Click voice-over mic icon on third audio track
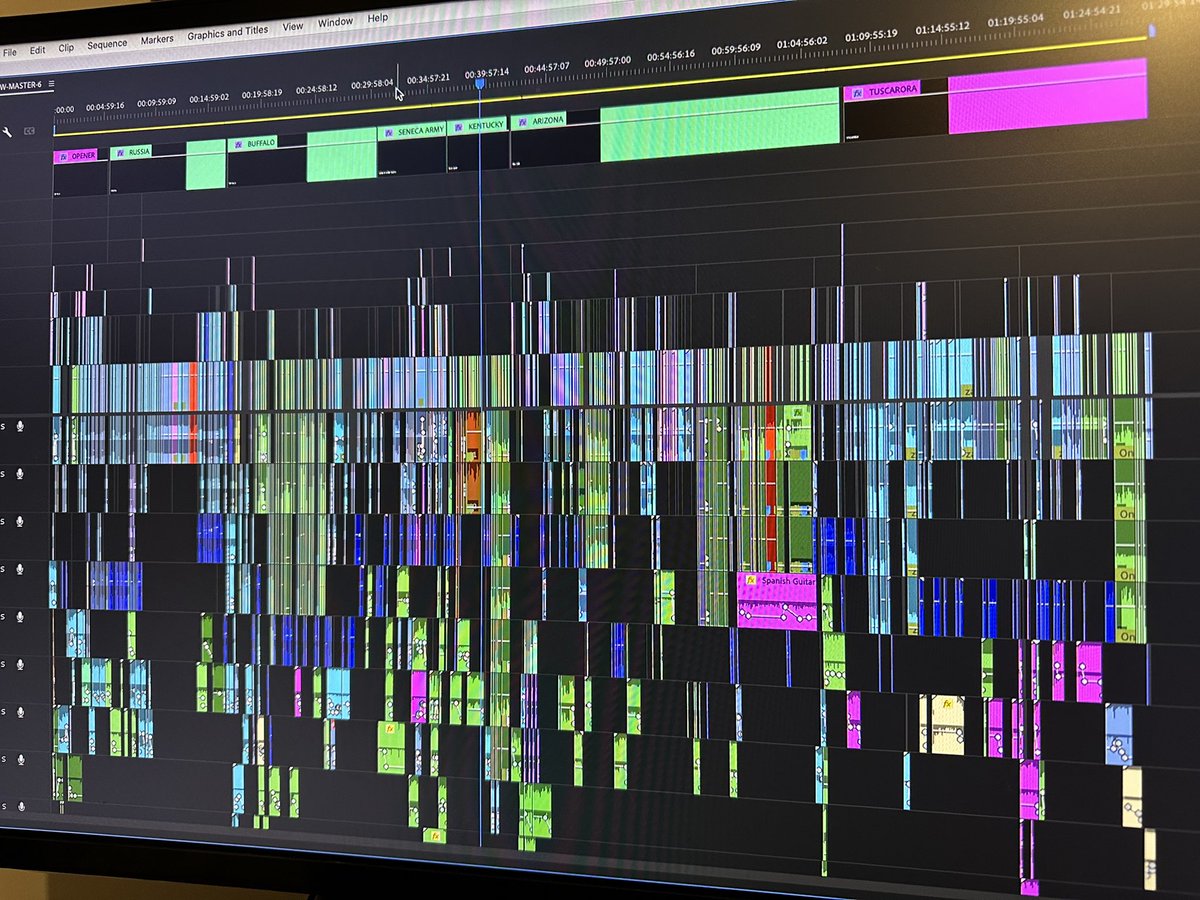The image size is (1200, 900). (x=20, y=522)
